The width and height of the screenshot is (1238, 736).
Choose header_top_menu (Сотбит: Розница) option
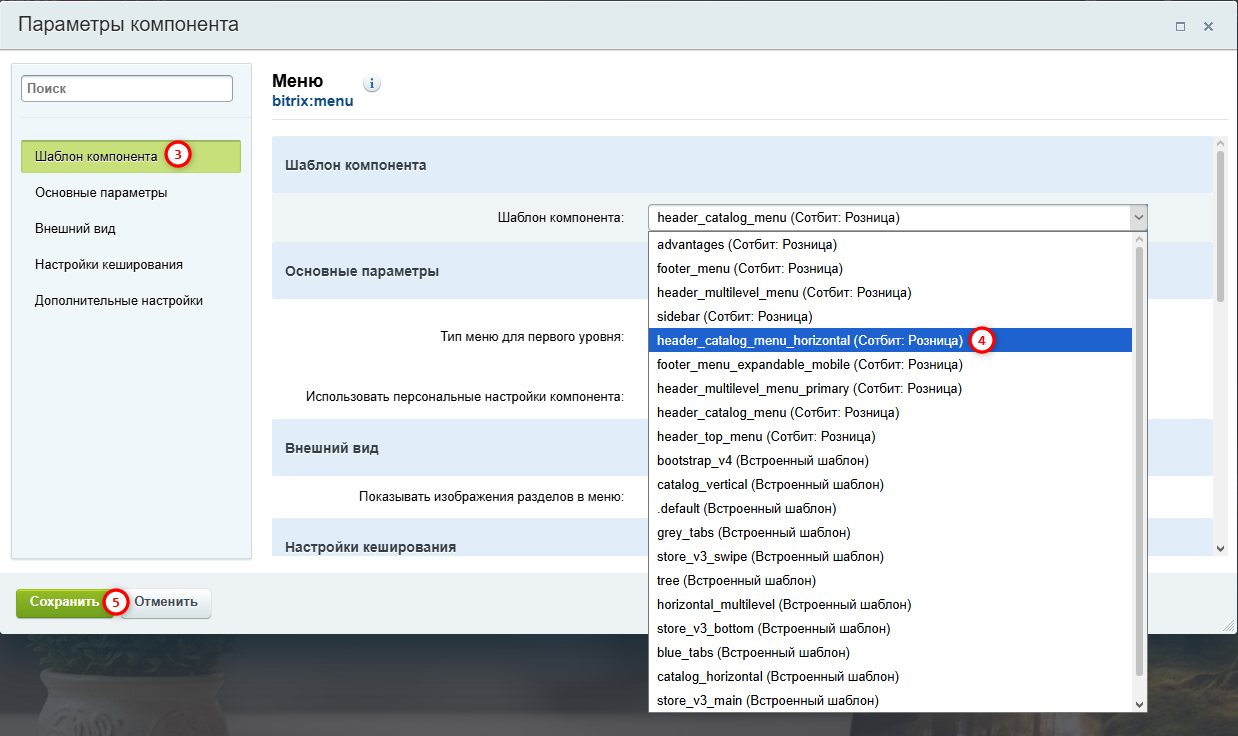pyautogui.click(x=890, y=436)
